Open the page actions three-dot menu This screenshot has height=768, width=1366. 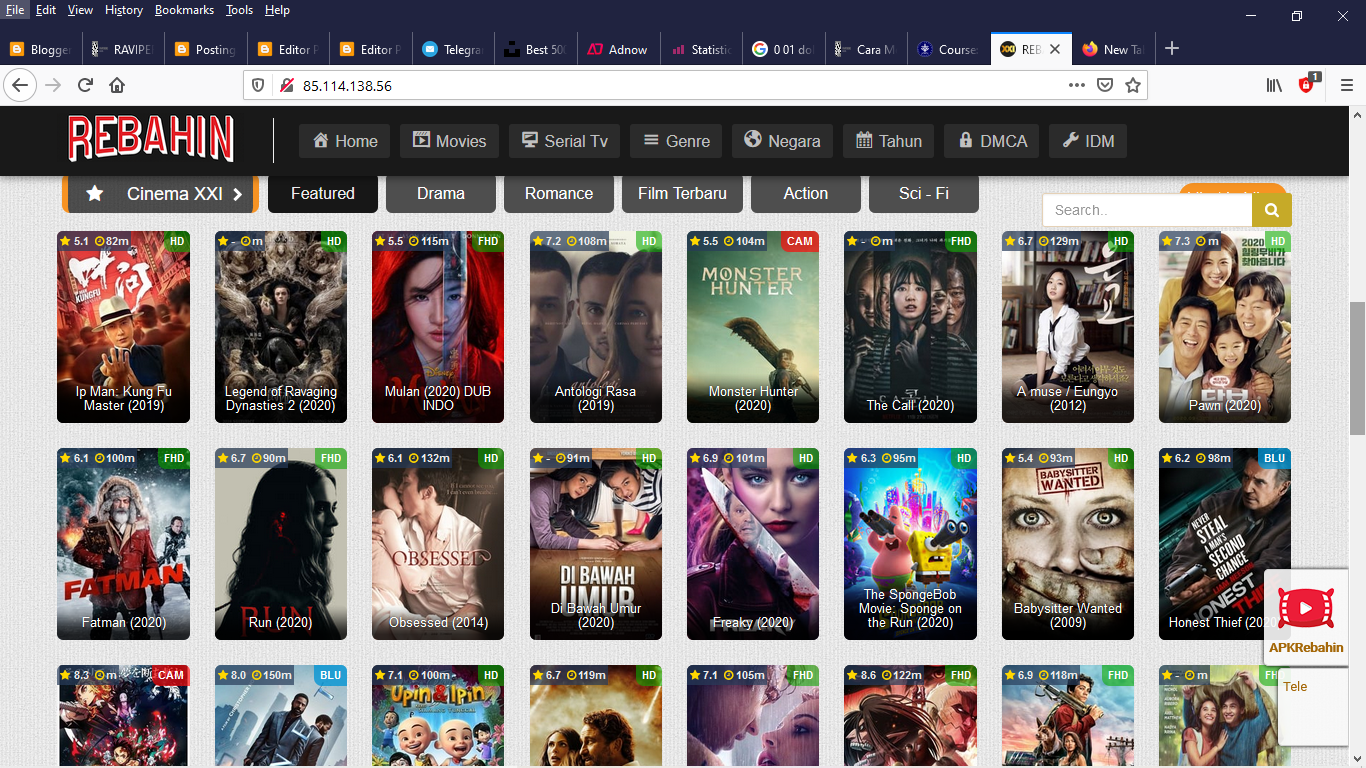pos(1077,85)
